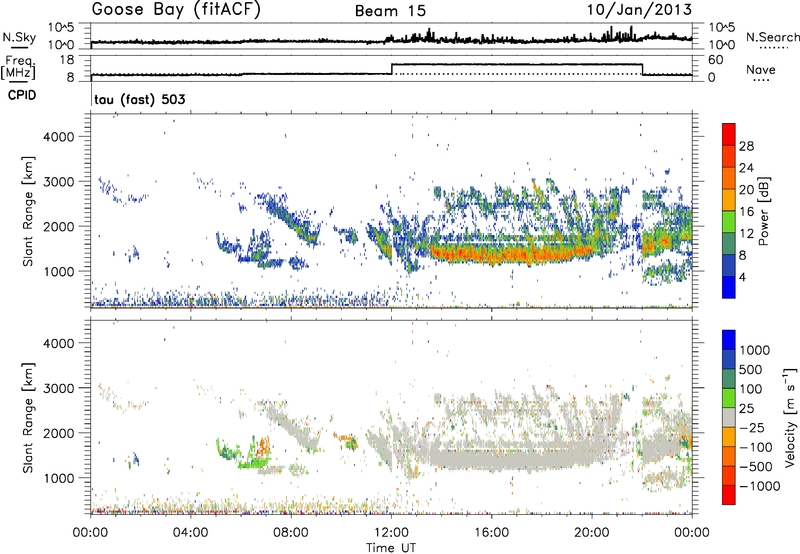Click the strong orange backscatter band in power panel
This screenshot has height=554, width=800.
click(x=510, y=253)
